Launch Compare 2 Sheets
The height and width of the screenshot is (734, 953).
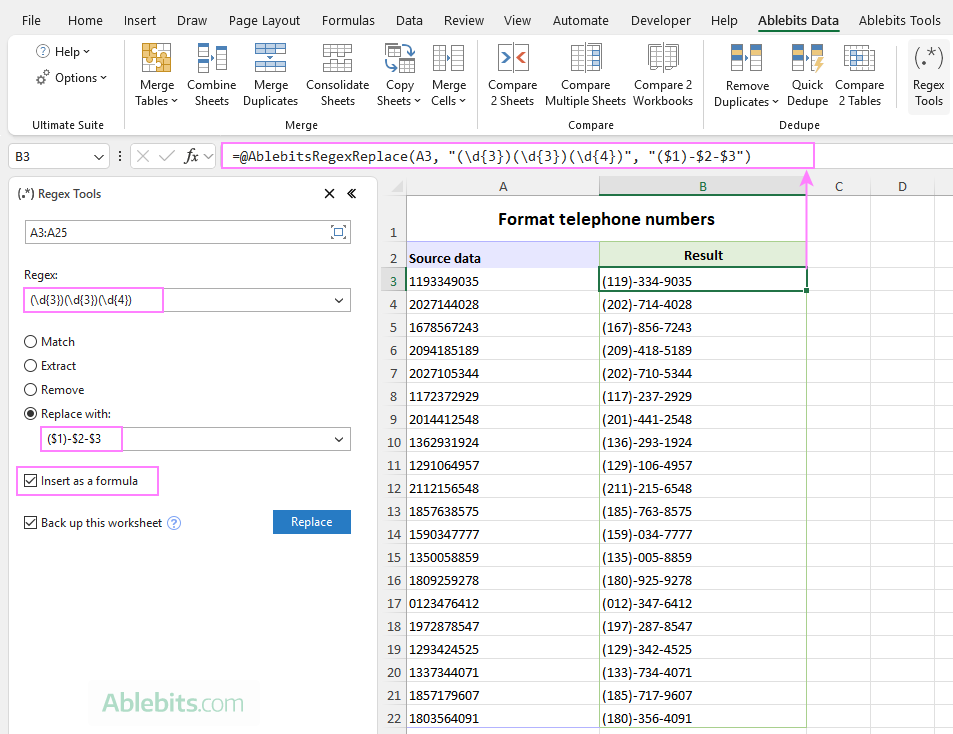(512, 75)
